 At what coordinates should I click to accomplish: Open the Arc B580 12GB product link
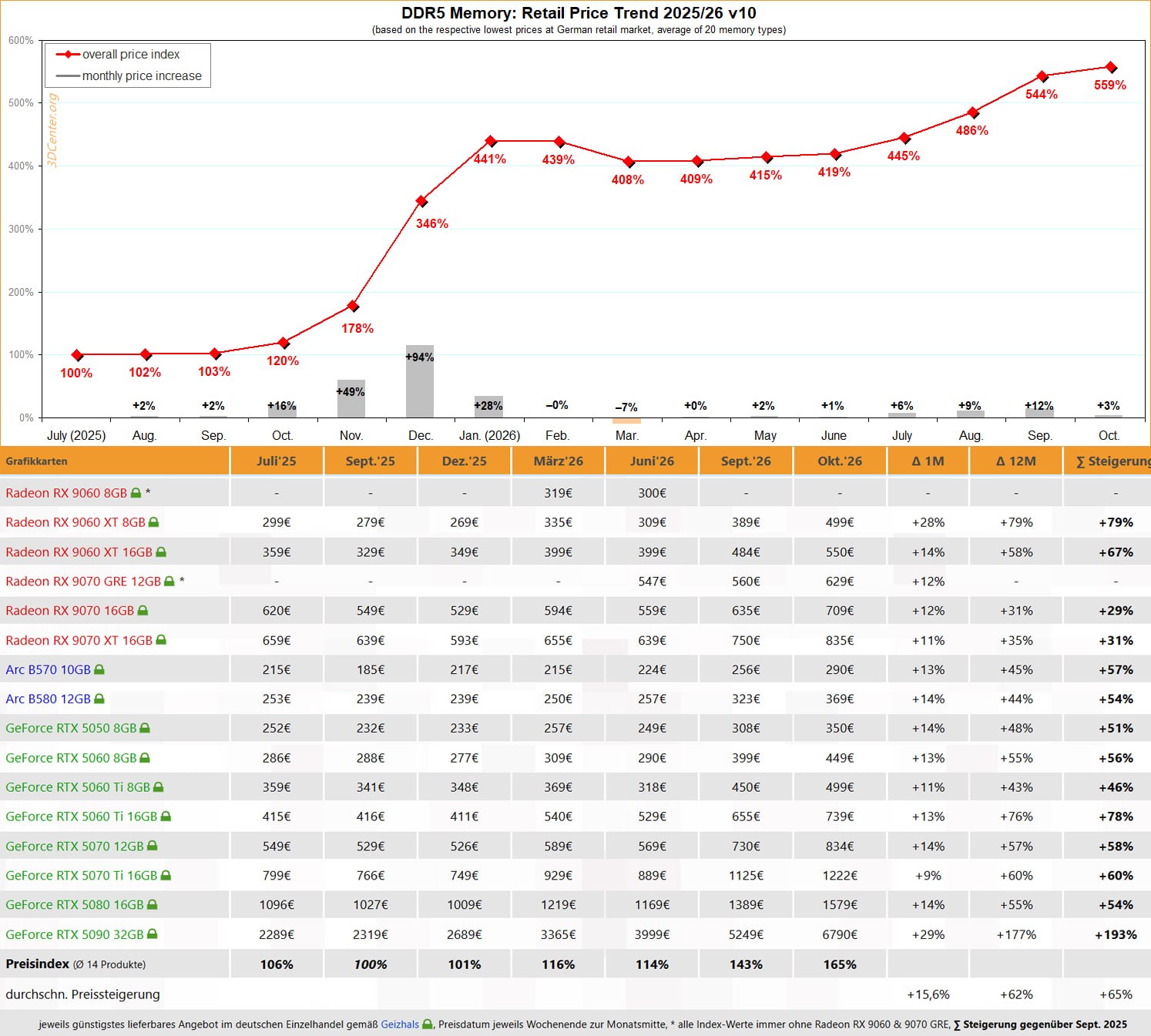tap(48, 699)
